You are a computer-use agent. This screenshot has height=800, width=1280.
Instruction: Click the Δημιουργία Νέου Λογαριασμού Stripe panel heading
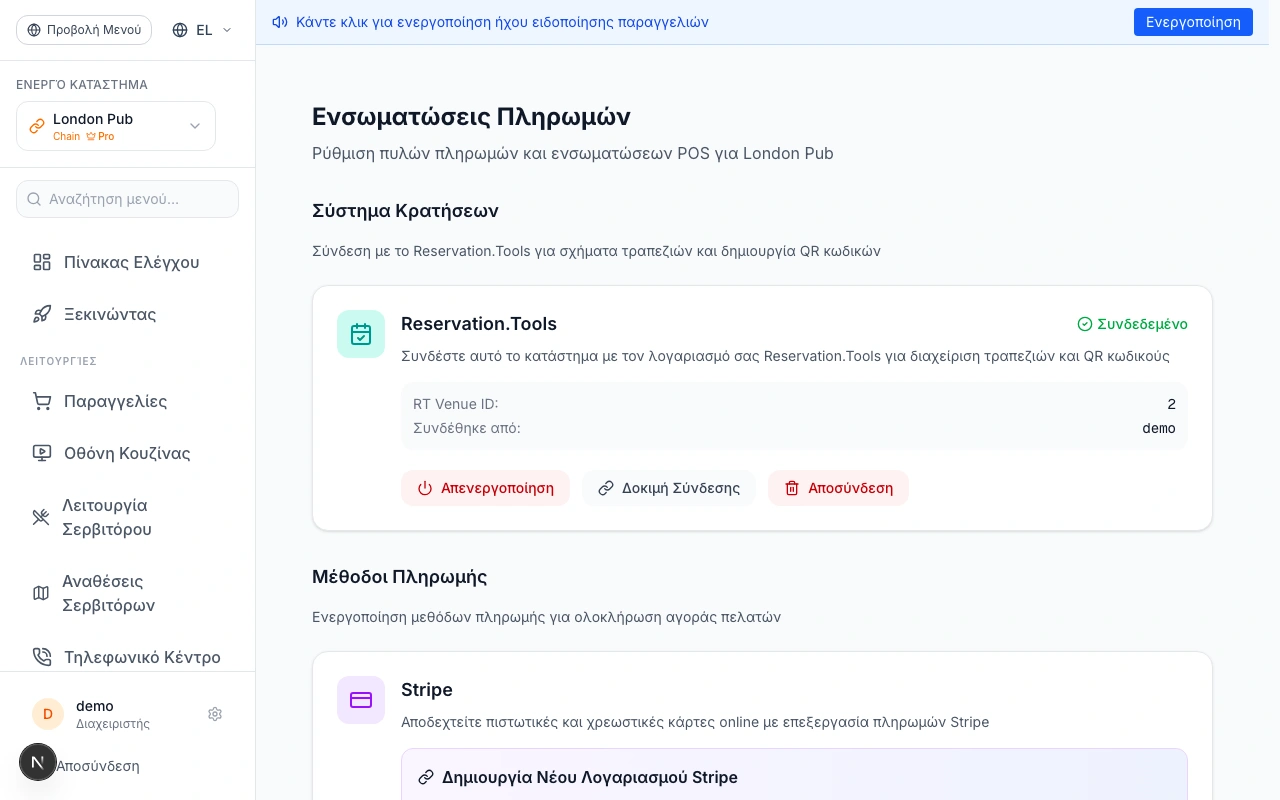tap(590, 777)
